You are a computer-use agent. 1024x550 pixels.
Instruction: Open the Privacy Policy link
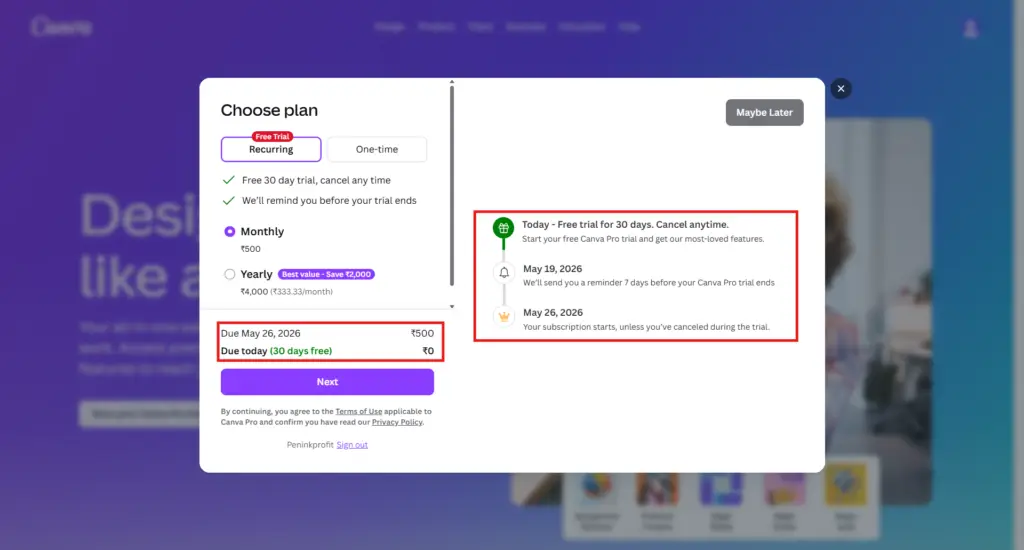[397, 422]
